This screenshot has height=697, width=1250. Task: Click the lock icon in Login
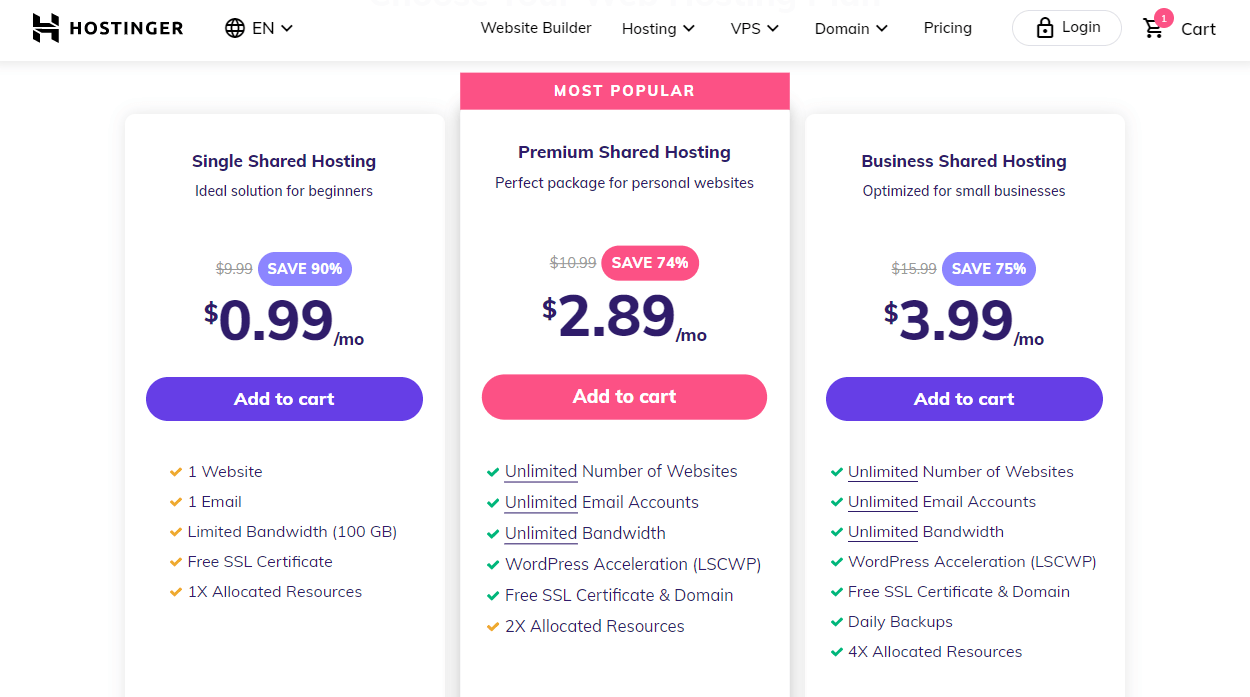(x=1045, y=28)
